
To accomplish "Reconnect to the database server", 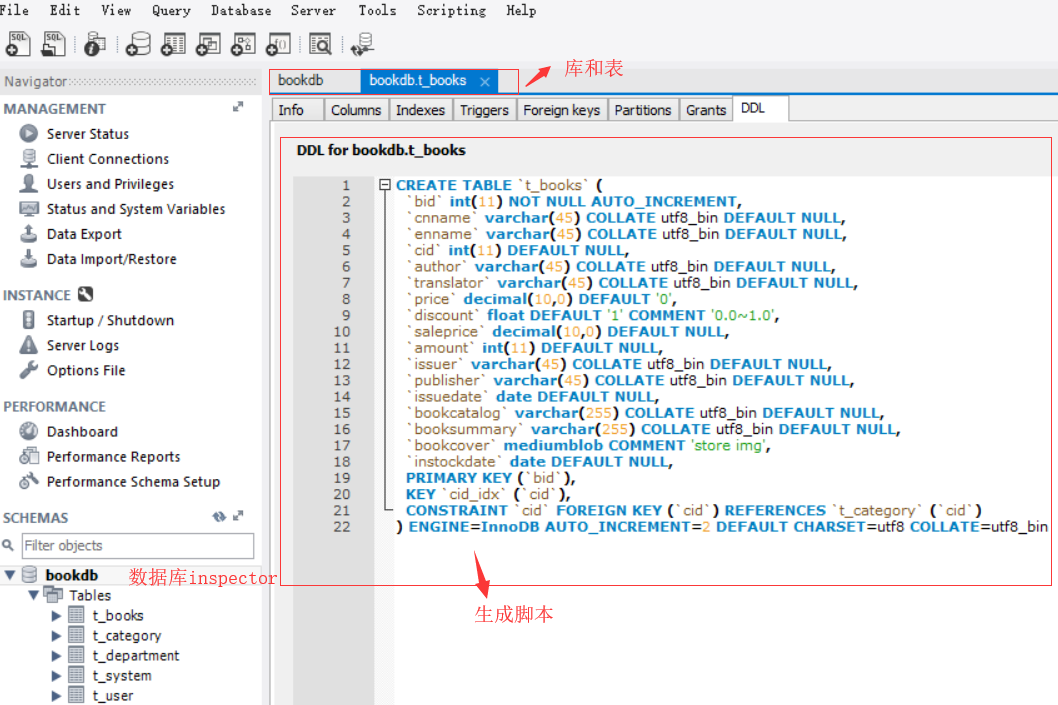I will pos(361,44).
